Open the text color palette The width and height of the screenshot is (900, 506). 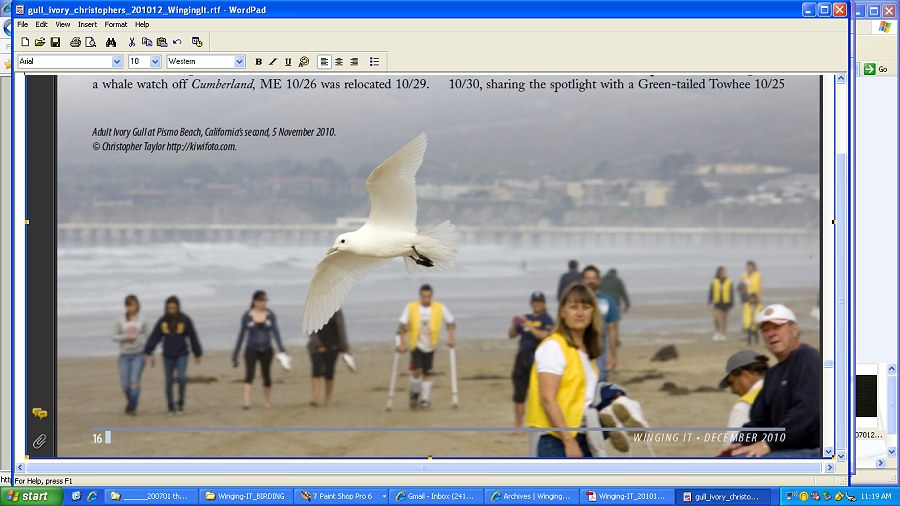(x=304, y=62)
